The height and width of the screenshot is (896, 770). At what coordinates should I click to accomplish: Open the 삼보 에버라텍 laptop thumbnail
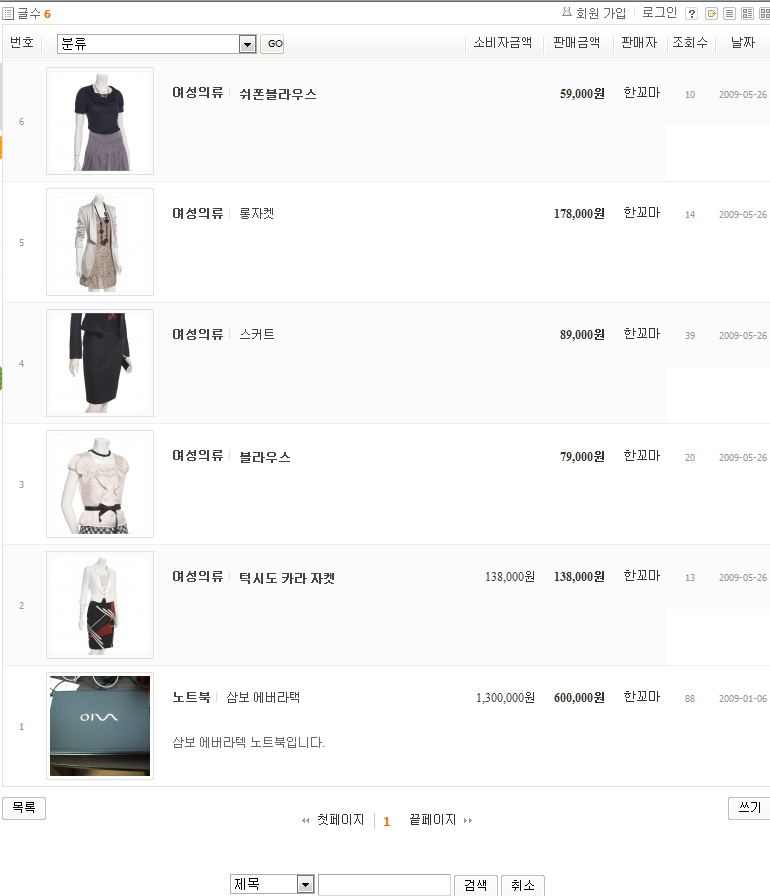pyautogui.click(x=100, y=726)
